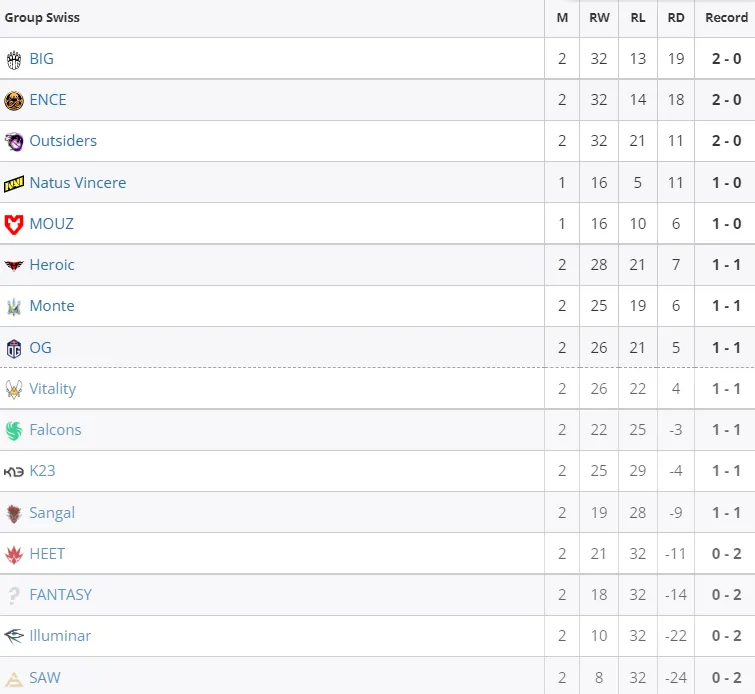Open the Illuminar team link

point(60,636)
